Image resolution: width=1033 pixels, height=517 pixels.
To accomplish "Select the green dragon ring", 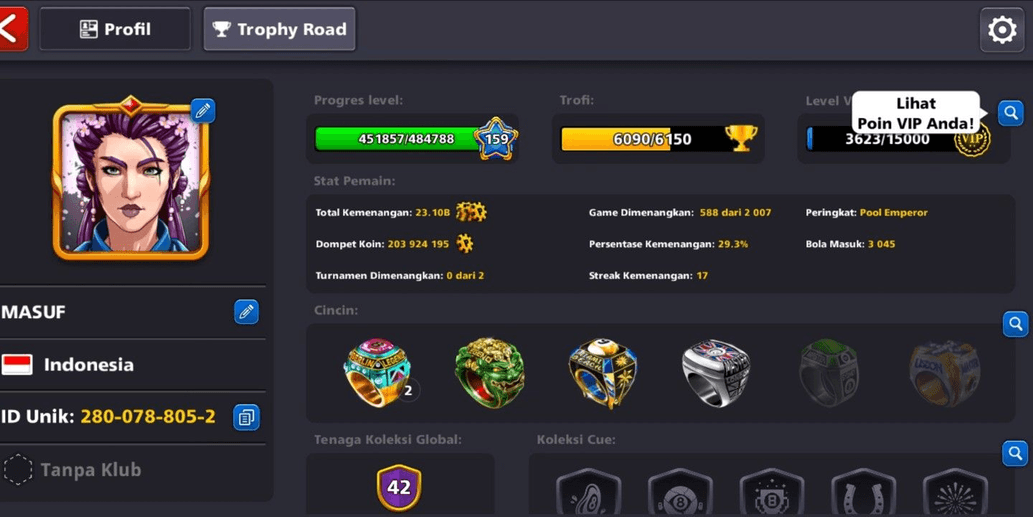I will (x=489, y=372).
